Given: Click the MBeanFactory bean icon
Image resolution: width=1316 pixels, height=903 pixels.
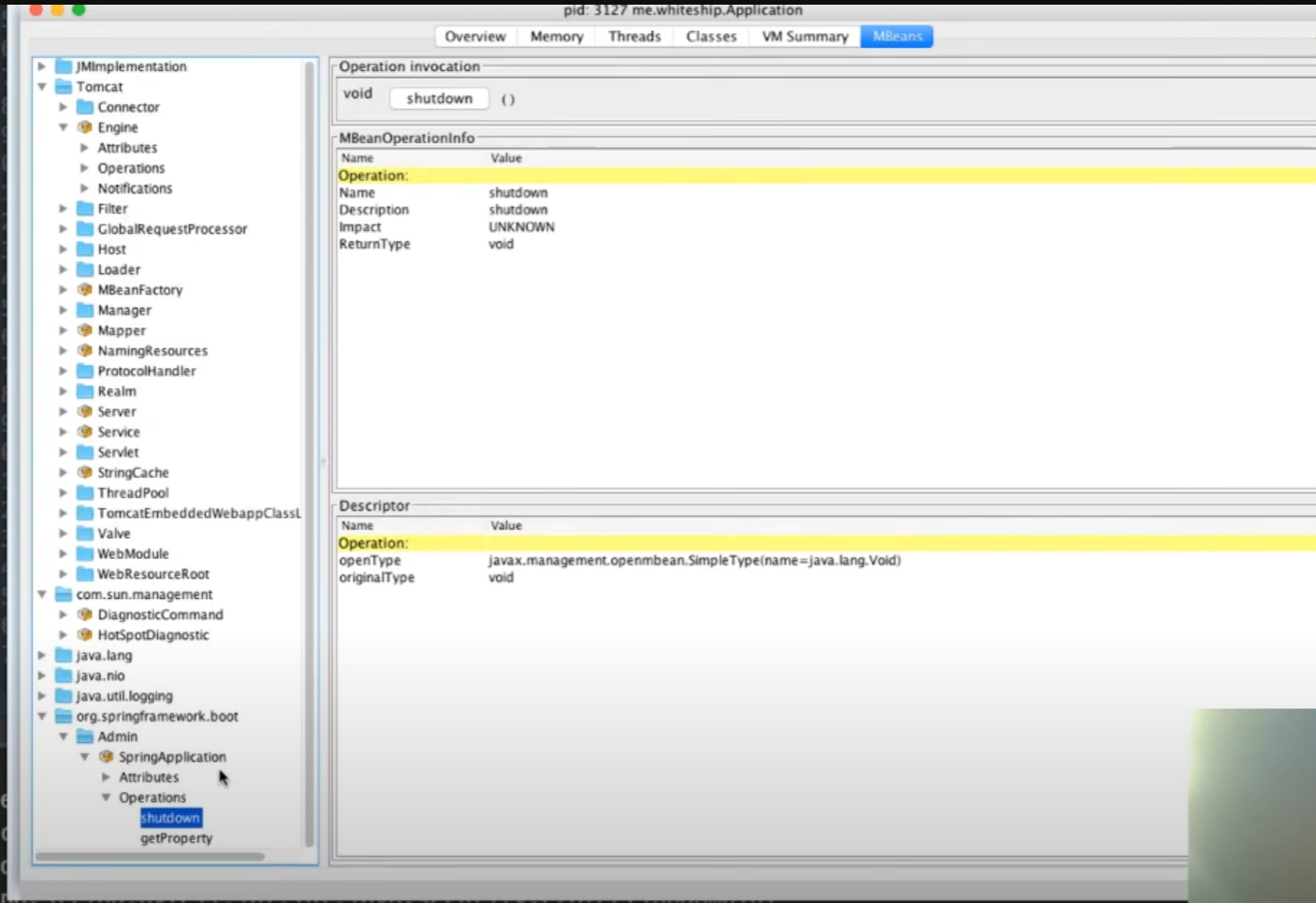Looking at the screenshot, I should [x=85, y=290].
